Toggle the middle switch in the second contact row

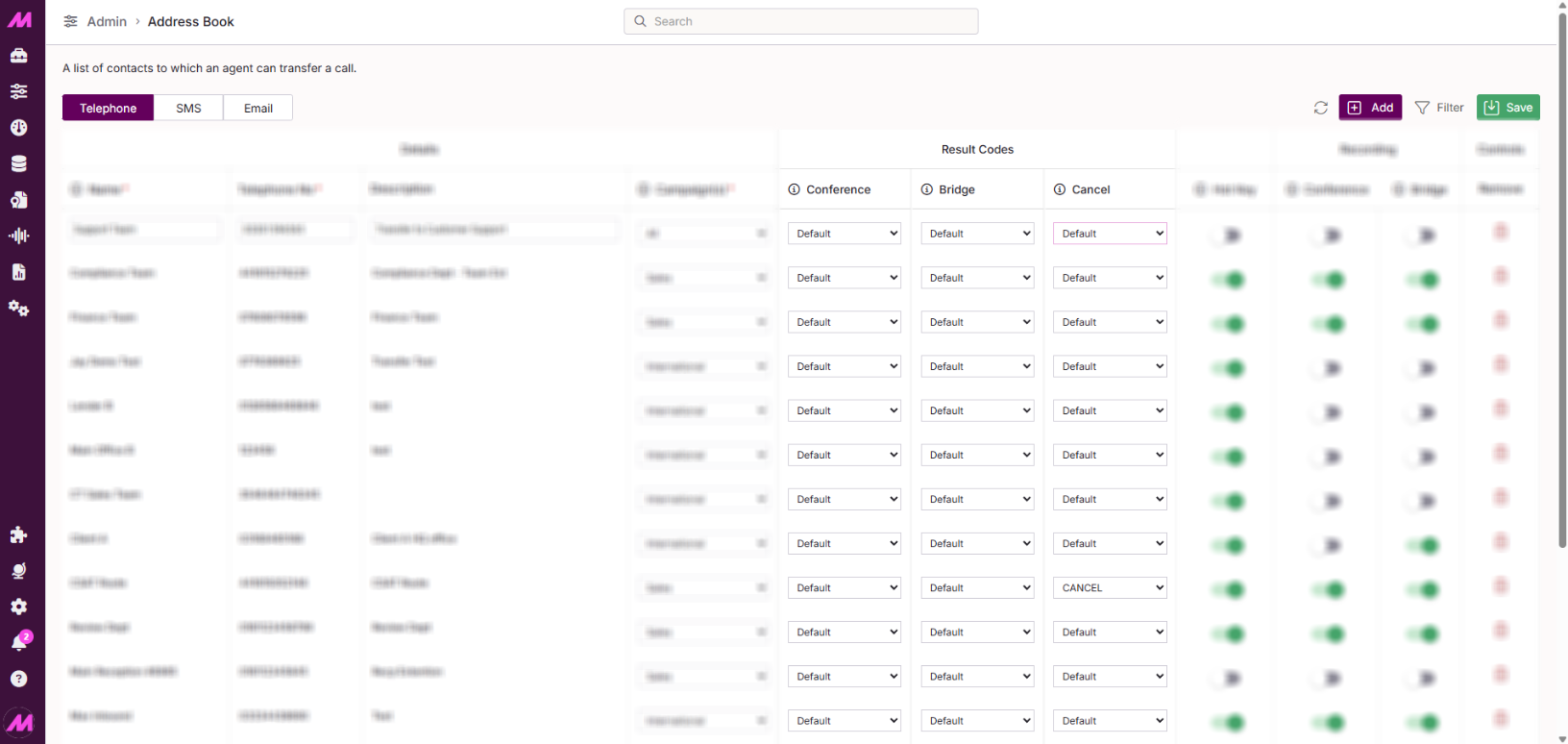(1328, 280)
